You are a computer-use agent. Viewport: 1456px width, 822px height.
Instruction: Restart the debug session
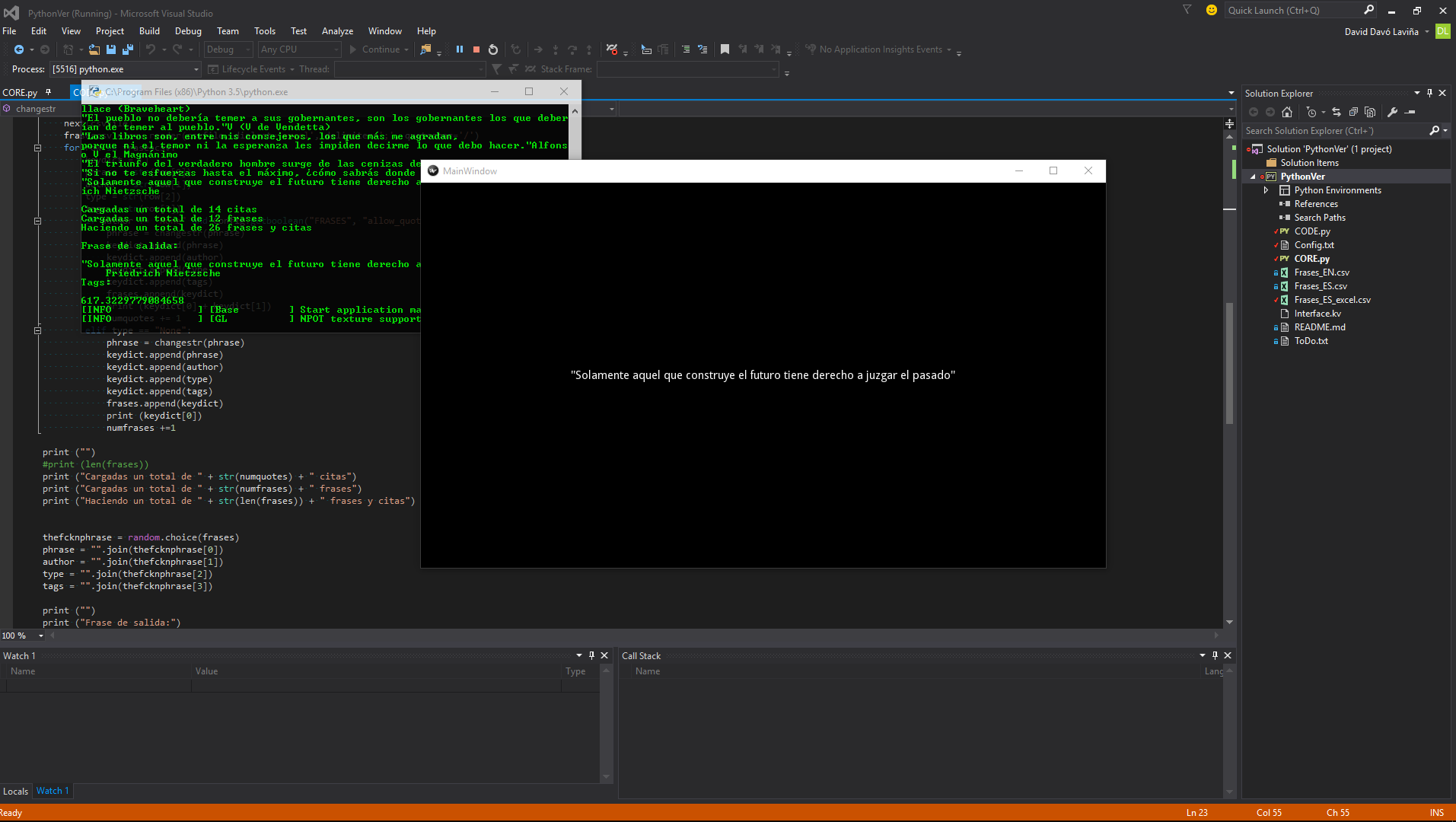pos(493,49)
